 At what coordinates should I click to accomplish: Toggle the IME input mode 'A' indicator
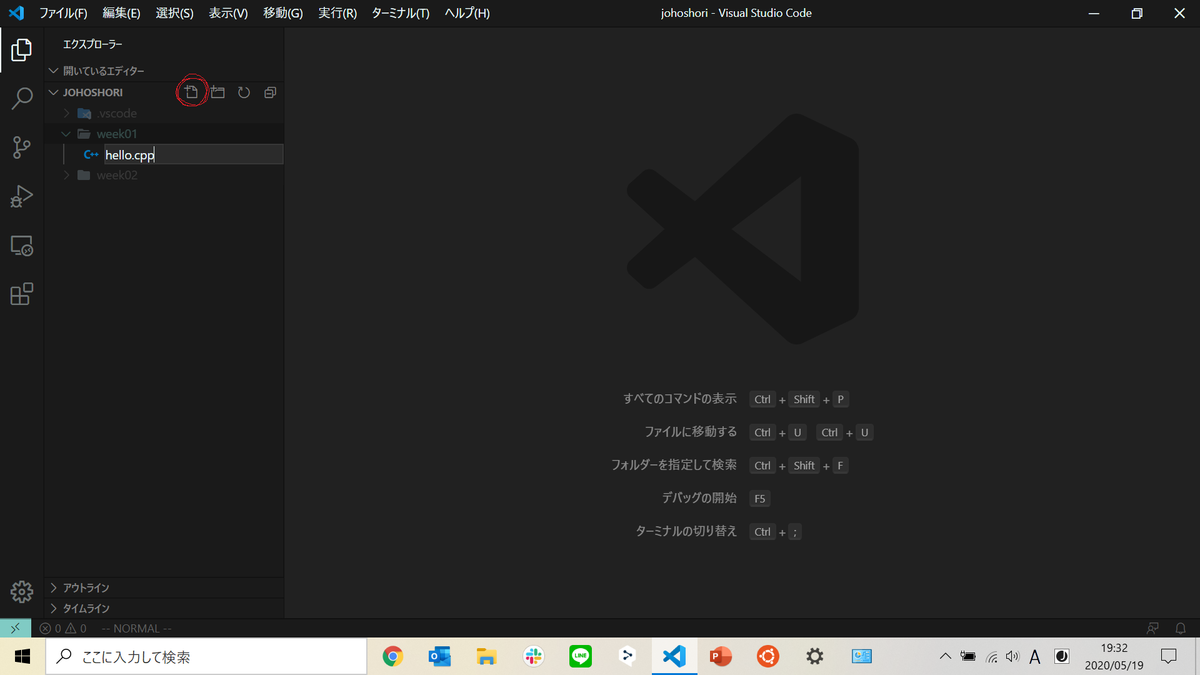[x=1035, y=656]
